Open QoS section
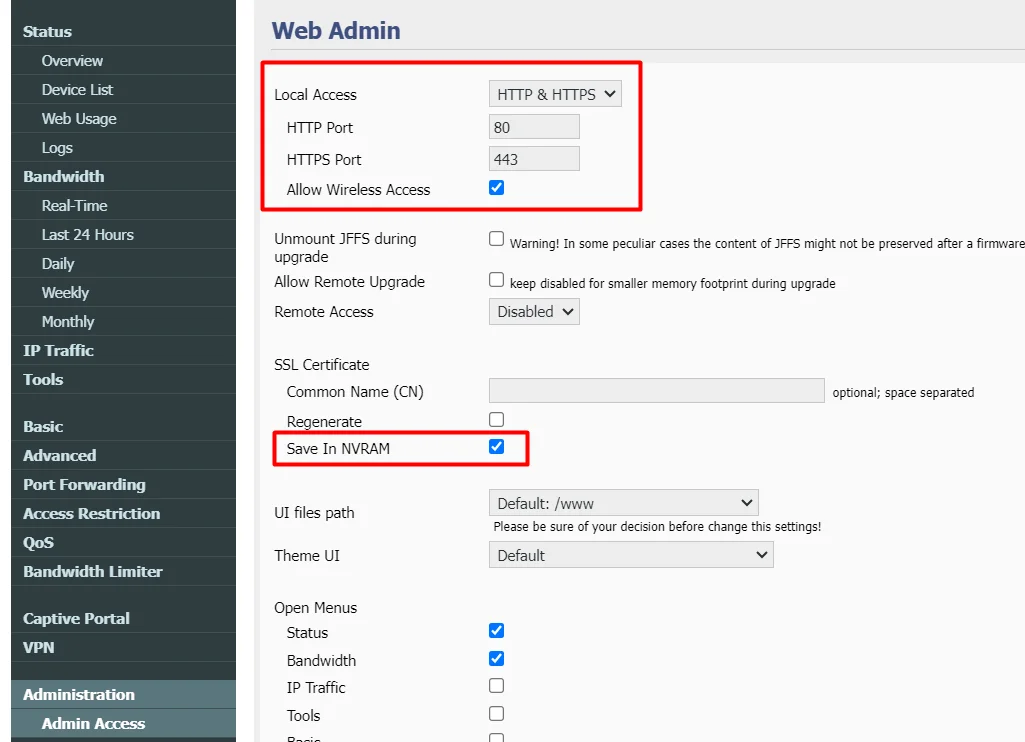 coord(124,543)
